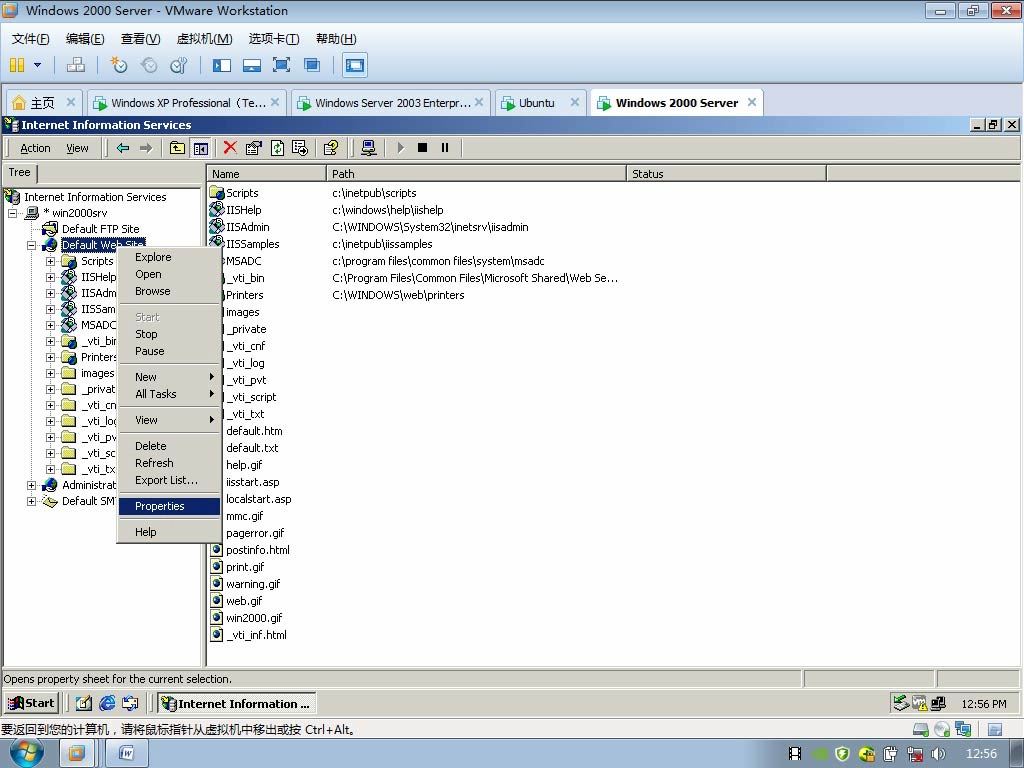Click the Windows 2000 Start button
This screenshot has height=768, width=1024.
(31, 703)
